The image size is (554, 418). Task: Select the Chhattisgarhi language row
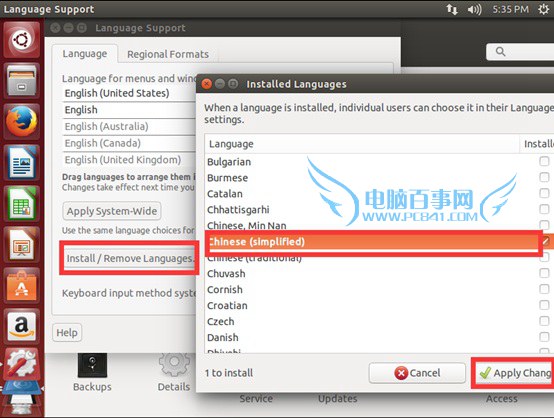[379, 210]
